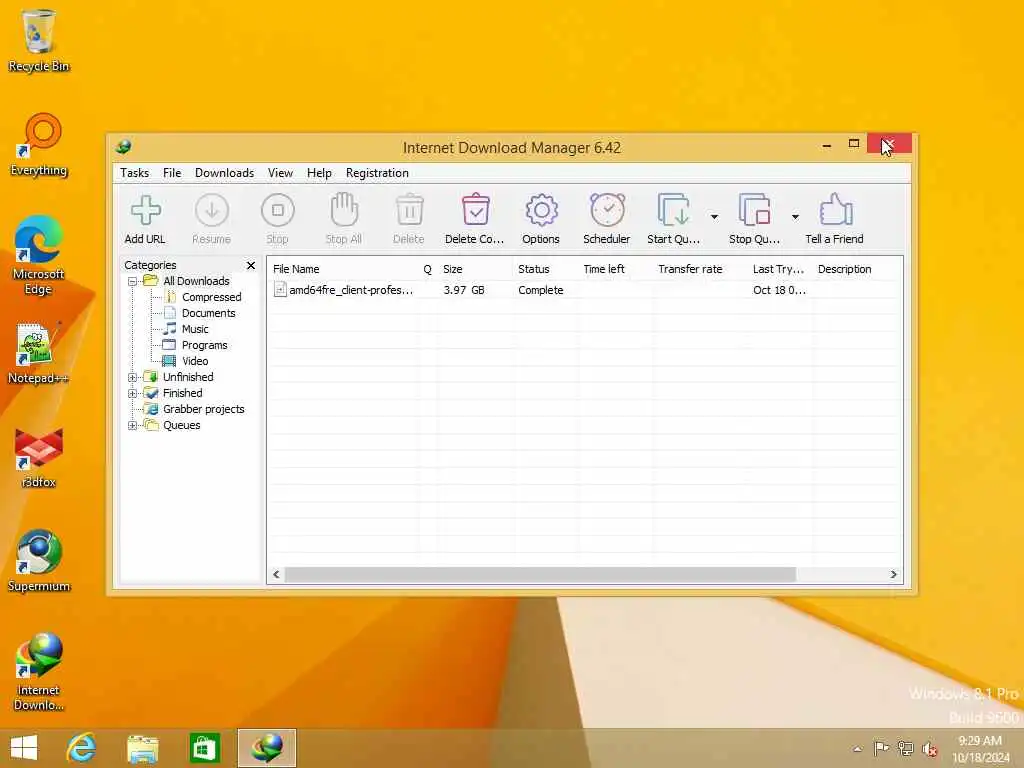Open the Start Queue dropdown arrow
Screen dimensions: 1024x768
pos(714,217)
